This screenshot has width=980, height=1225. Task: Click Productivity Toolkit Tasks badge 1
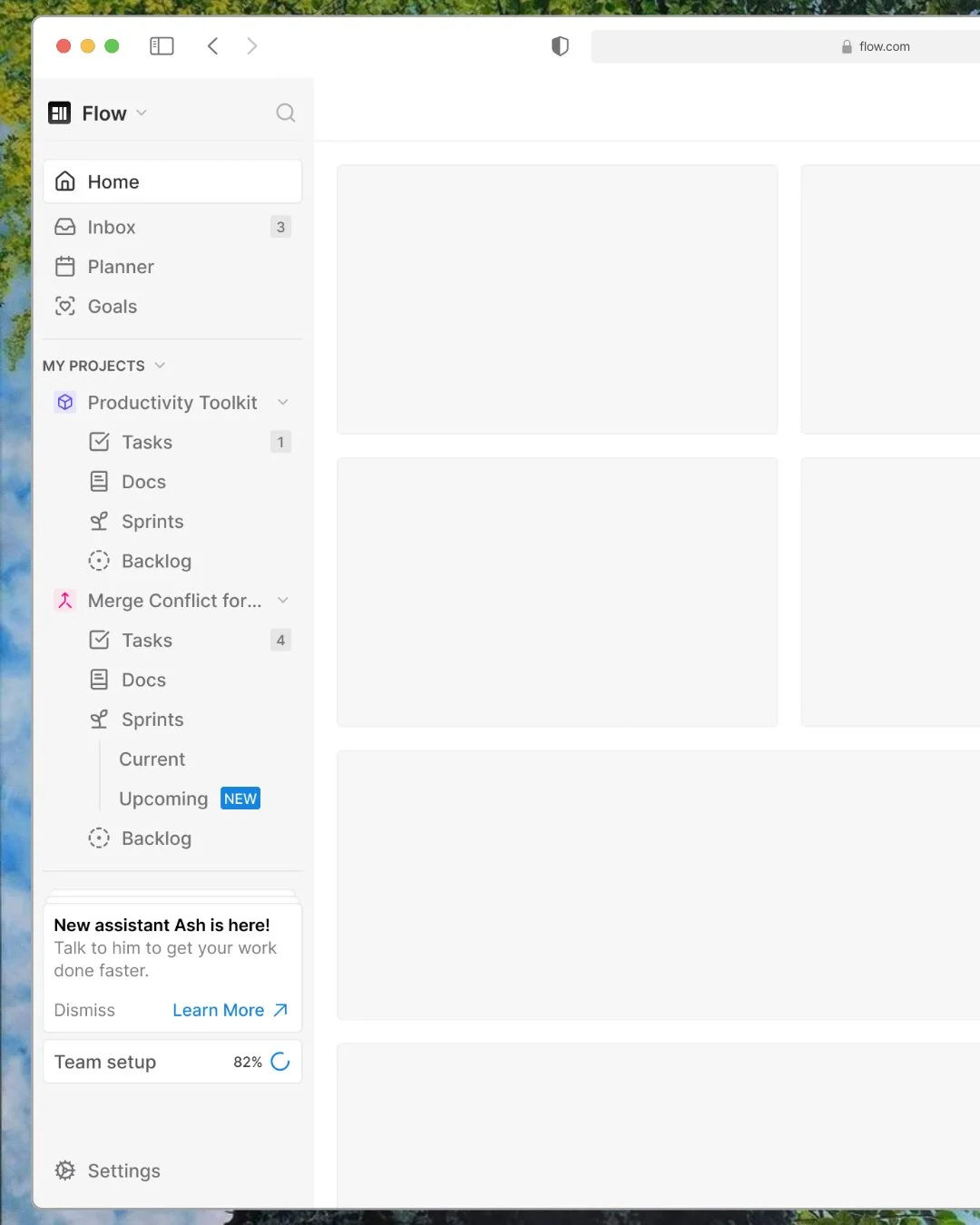point(280,442)
